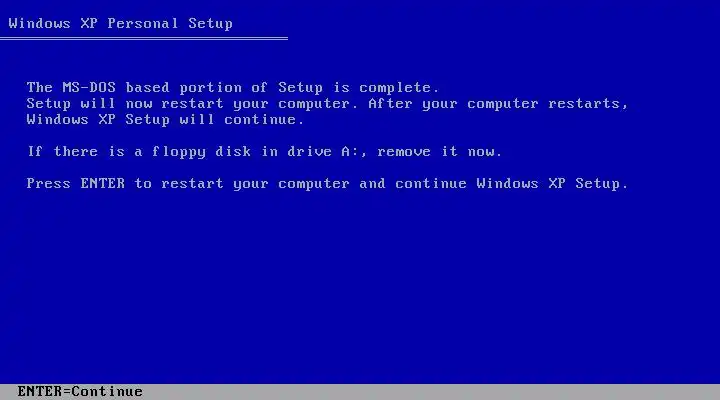
Task: Click the word 'ENTER' in Press ENTER line
Action: point(102,184)
